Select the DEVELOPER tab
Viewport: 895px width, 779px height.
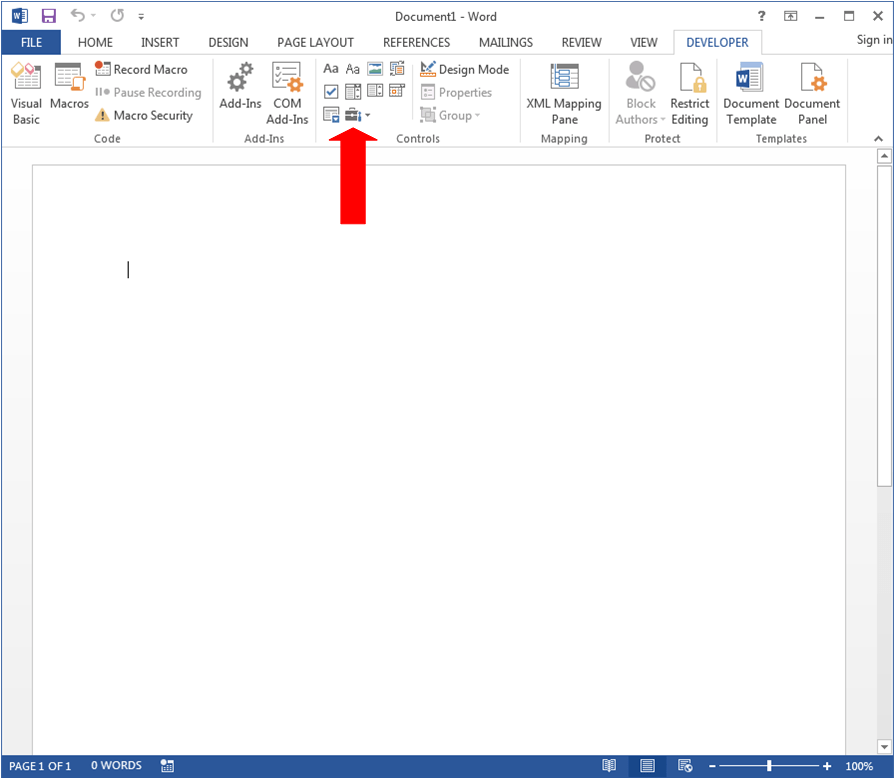[717, 42]
